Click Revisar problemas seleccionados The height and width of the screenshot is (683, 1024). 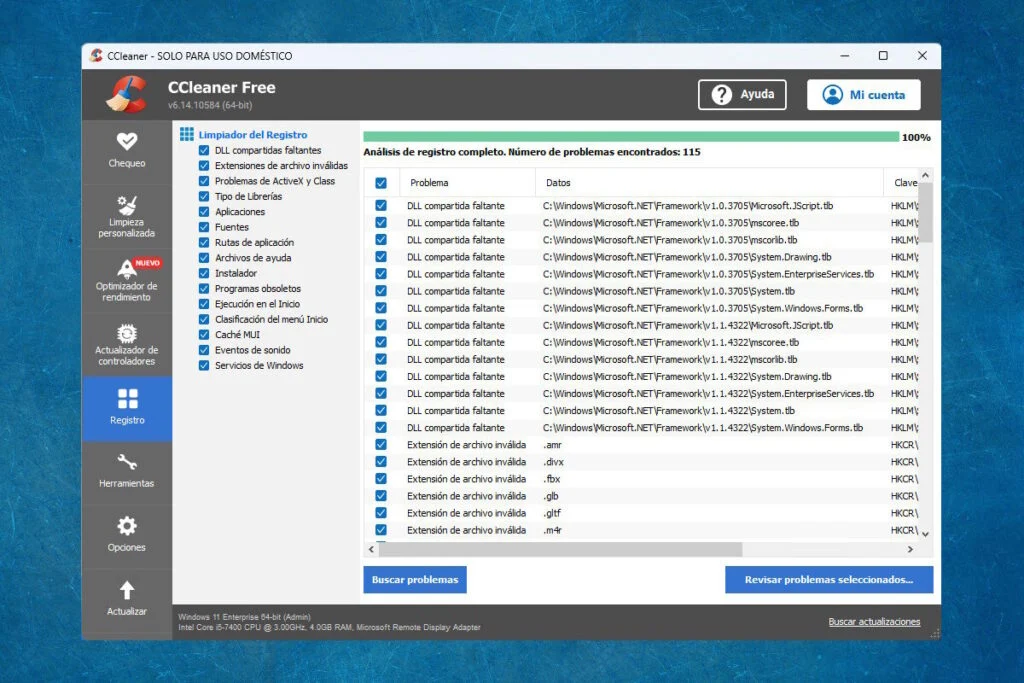pyautogui.click(x=829, y=579)
